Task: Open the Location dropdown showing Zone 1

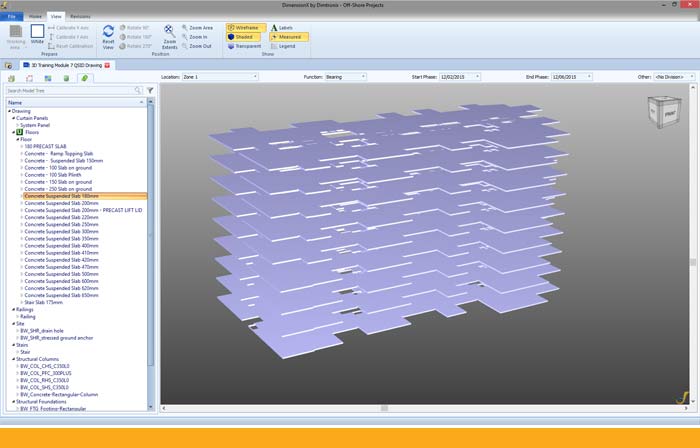Action: [x=220, y=76]
